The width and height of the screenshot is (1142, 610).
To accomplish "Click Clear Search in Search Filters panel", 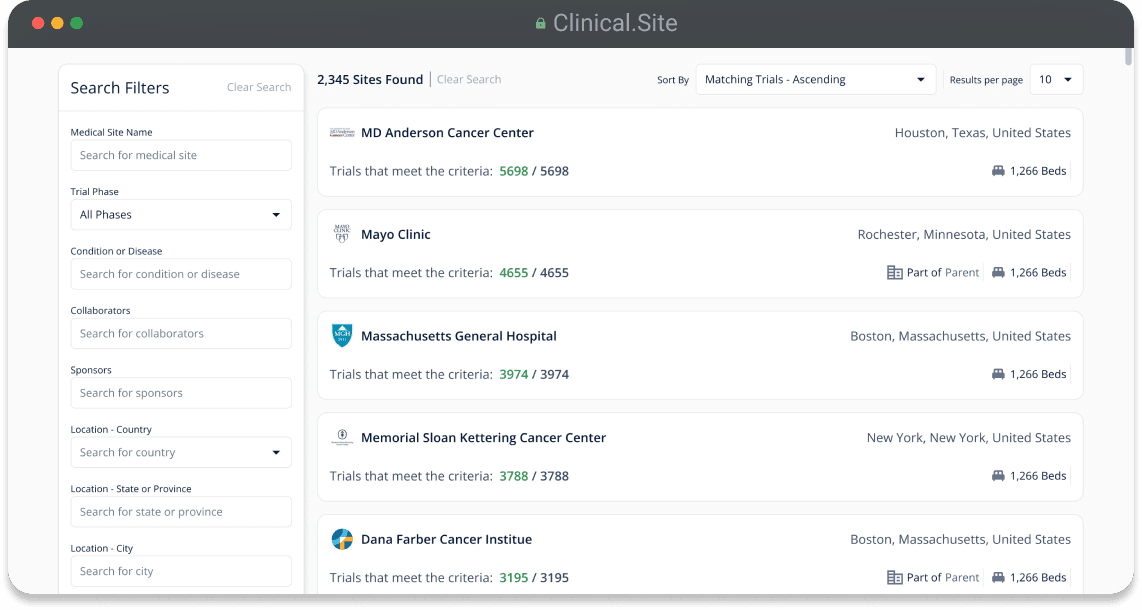I will point(259,88).
